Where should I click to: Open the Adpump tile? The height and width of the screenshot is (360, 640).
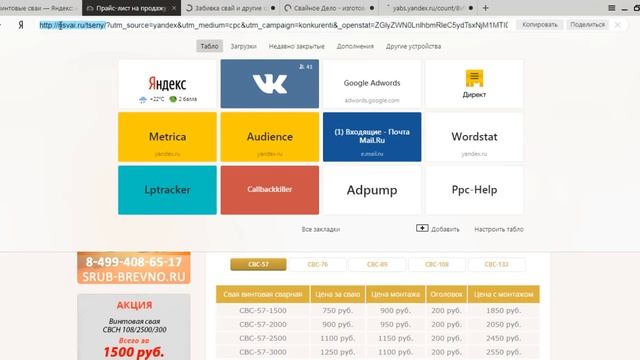click(372, 190)
